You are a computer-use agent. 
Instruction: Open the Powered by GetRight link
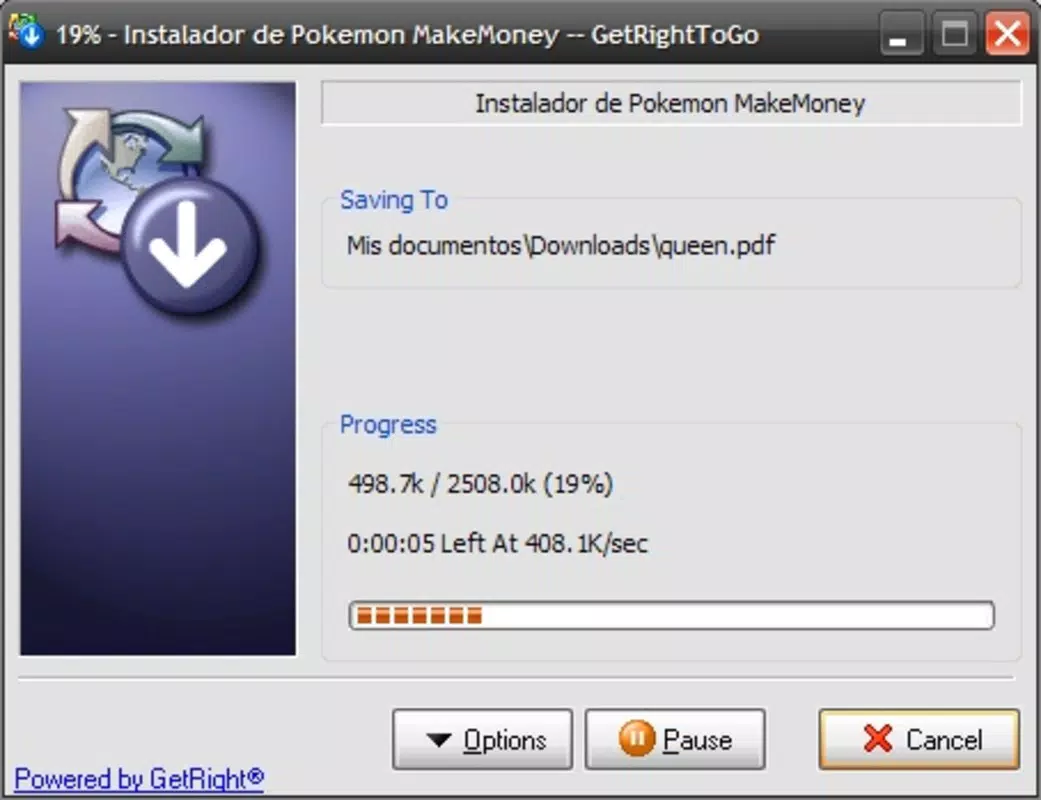[139, 779]
